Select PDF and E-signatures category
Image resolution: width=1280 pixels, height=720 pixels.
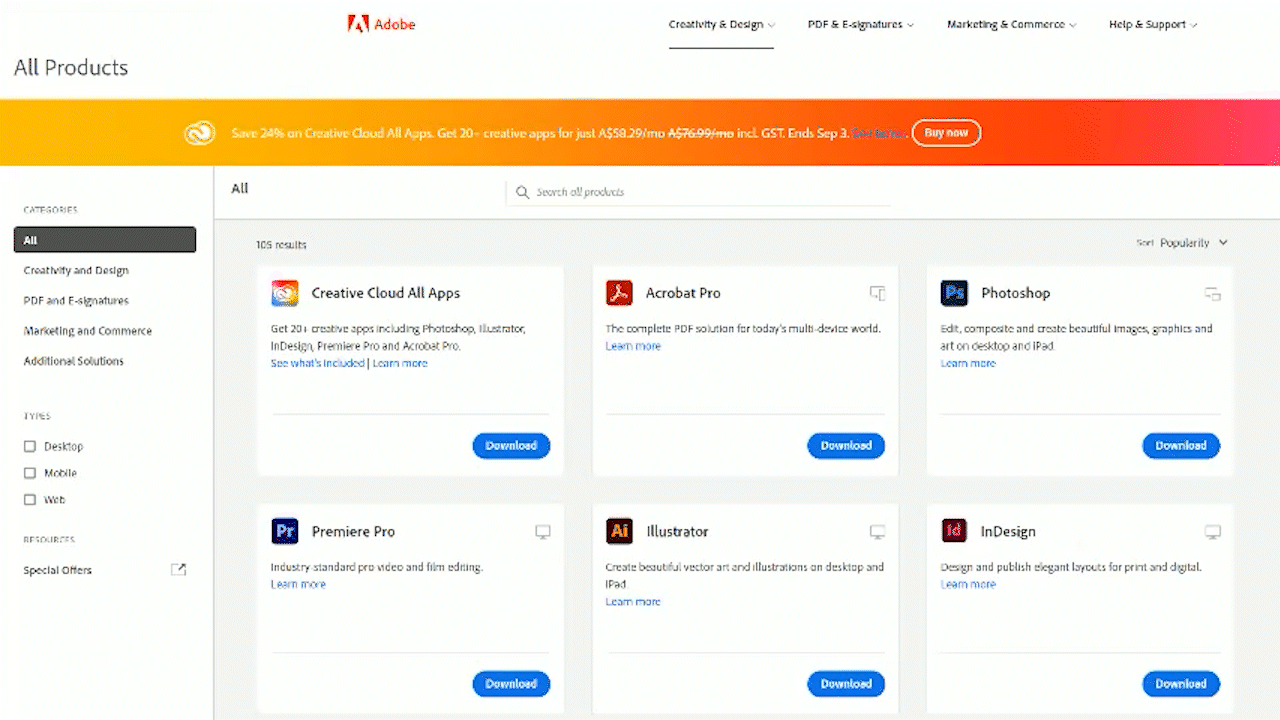click(76, 300)
